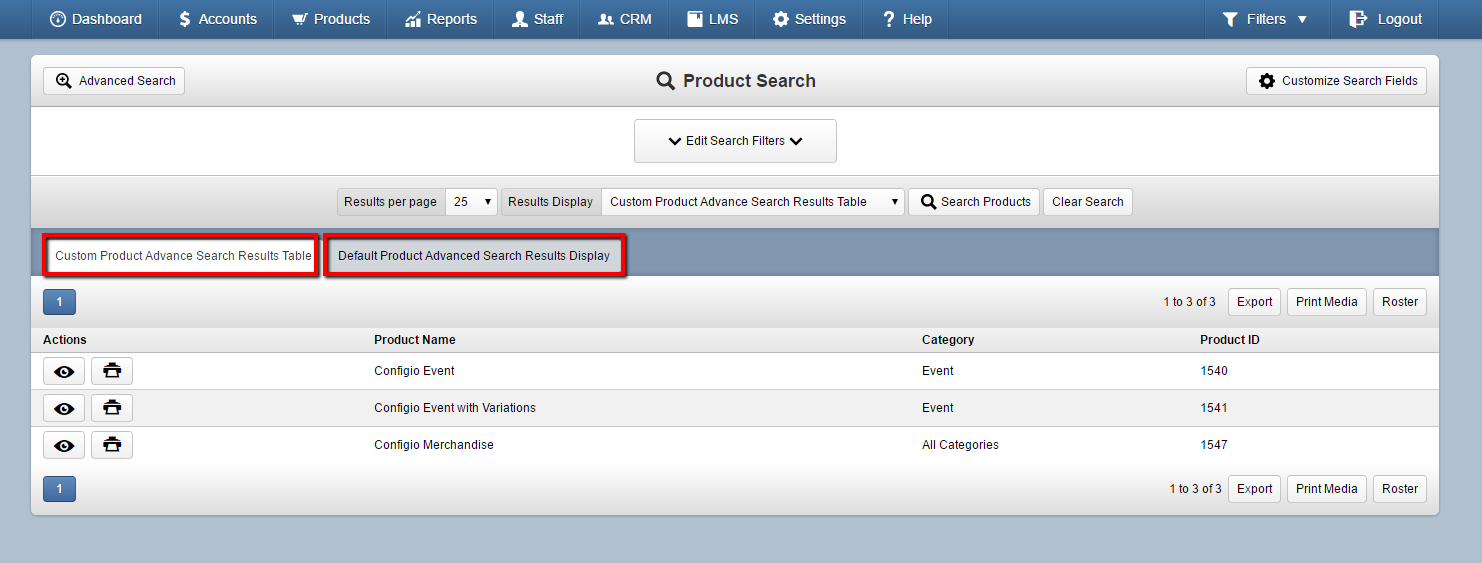The image size is (1482, 563).
Task: Expand Edit Search Filters
Action: 735,141
